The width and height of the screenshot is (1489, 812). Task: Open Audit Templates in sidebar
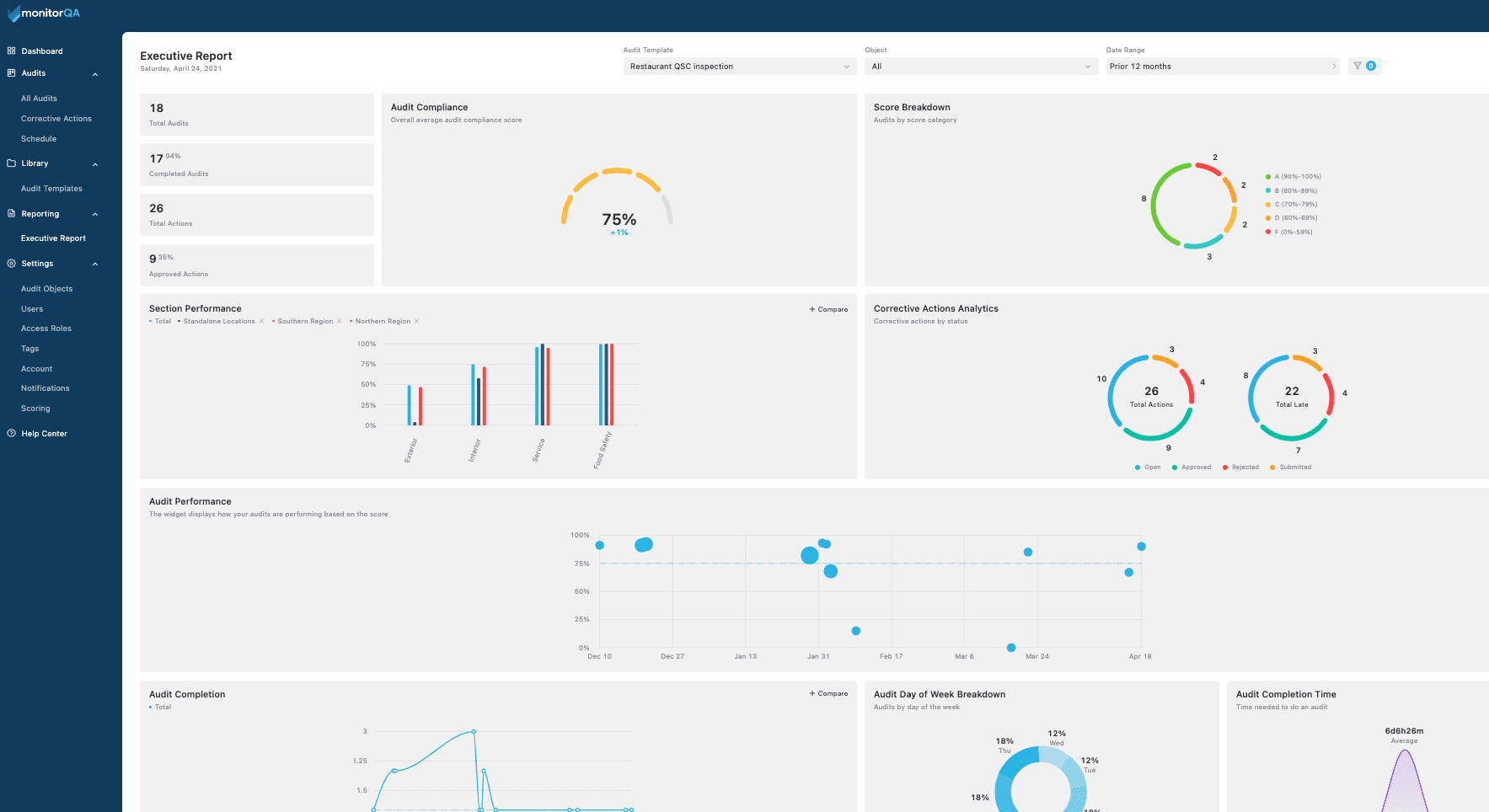click(51, 189)
